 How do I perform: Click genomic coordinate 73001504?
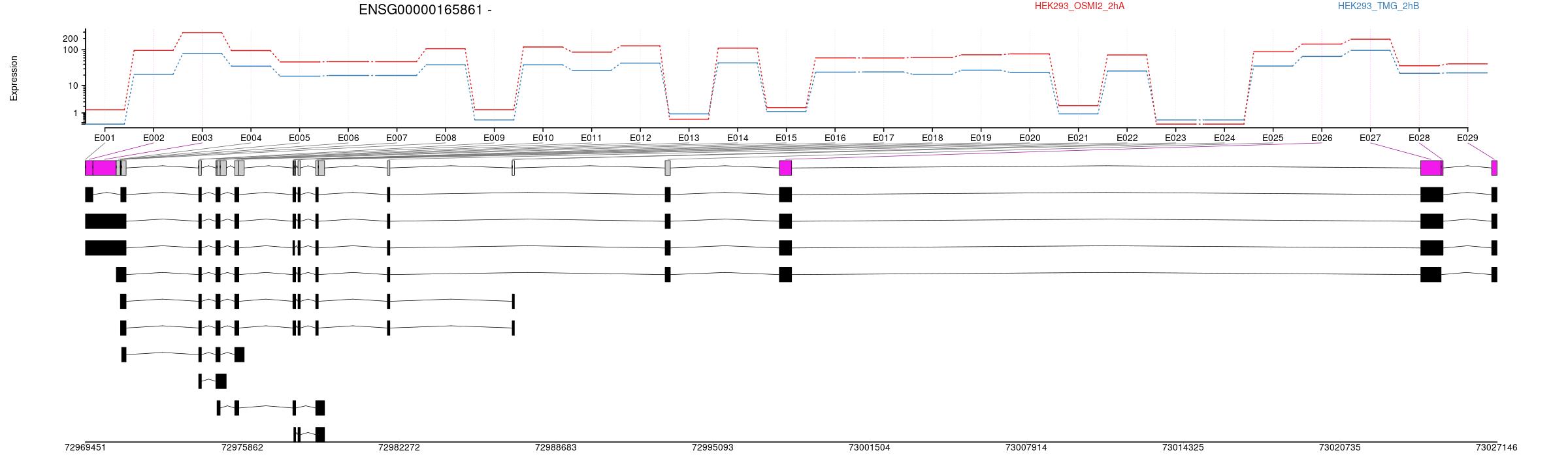coord(870,447)
